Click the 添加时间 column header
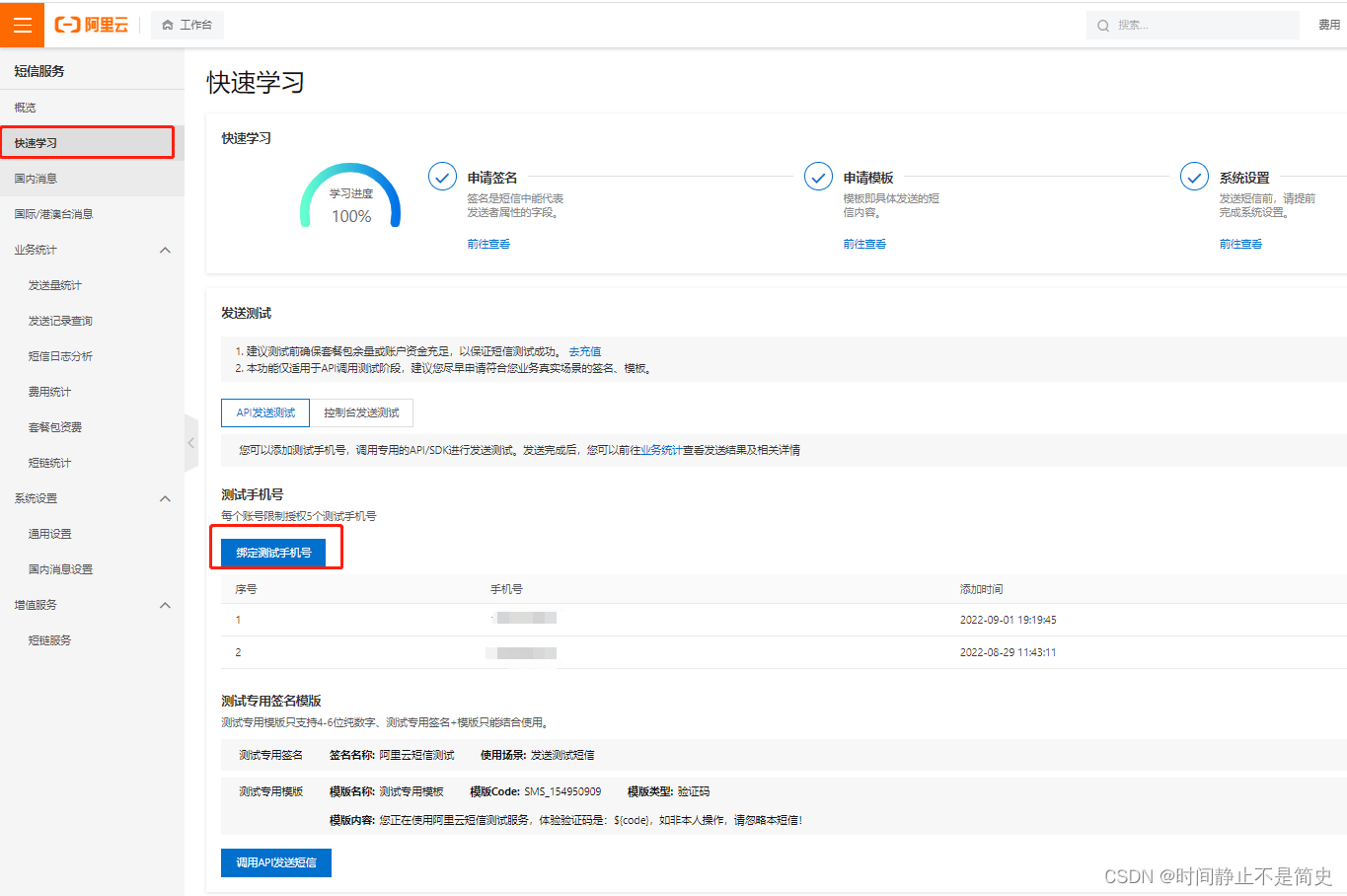1347x896 pixels. 981,589
